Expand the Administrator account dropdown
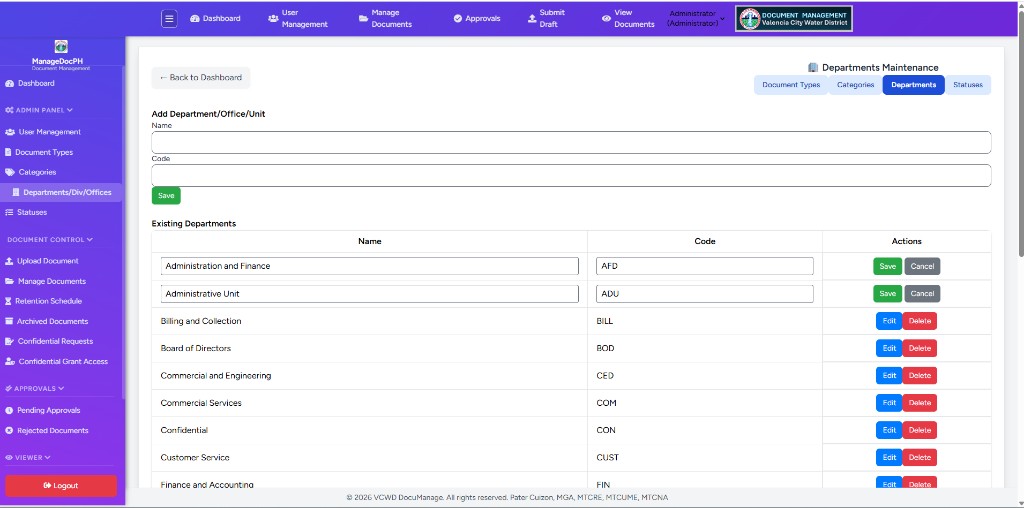This screenshot has height=508, width=1024. tap(696, 18)
